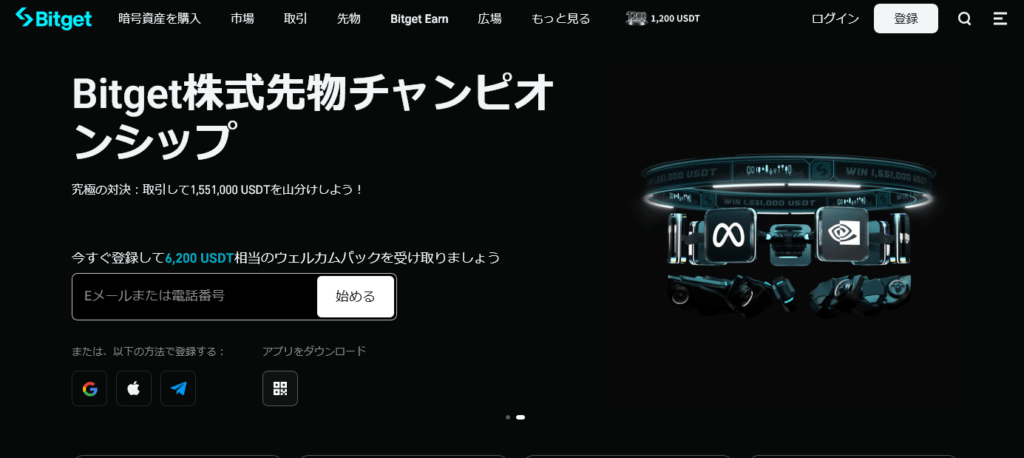Expand the 暗号資産を購入 menu
The height and width of the screenshot is (458, 1024).
[158, 19]
